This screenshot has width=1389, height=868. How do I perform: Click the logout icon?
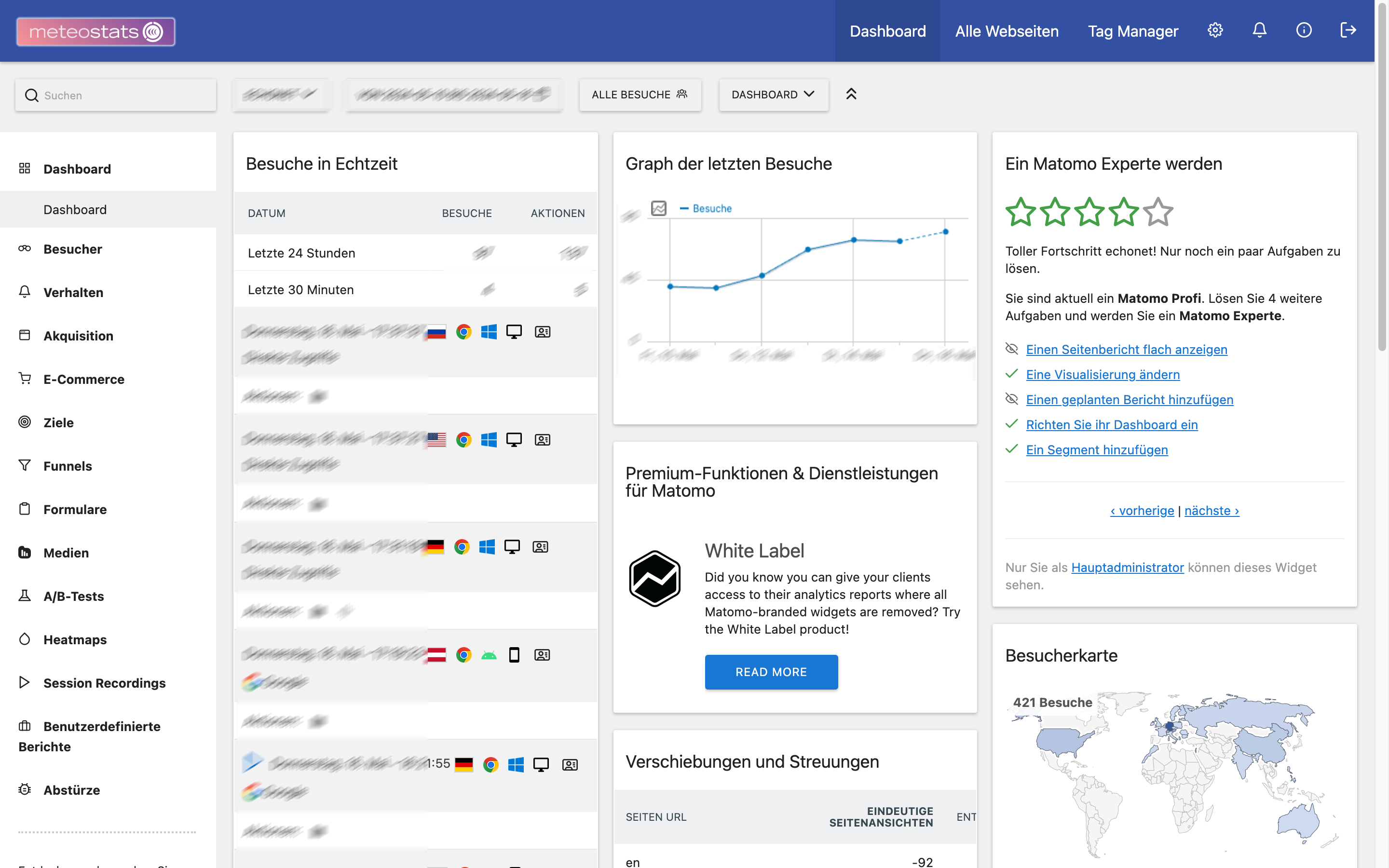tap(1348, 30)
